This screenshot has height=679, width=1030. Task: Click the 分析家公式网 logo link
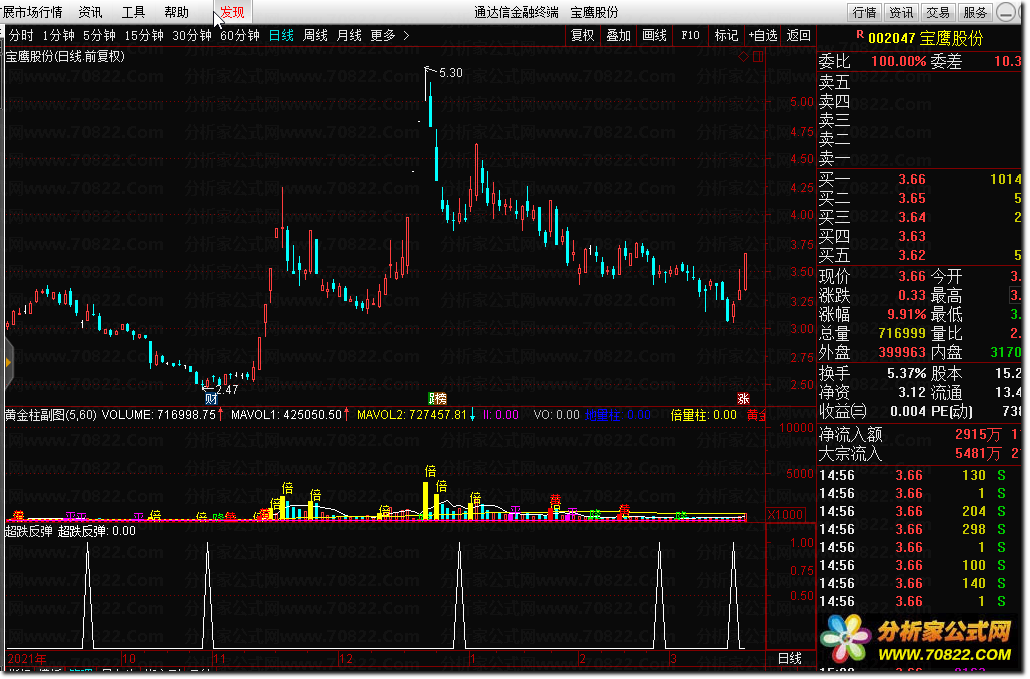[x=917, y=640]
